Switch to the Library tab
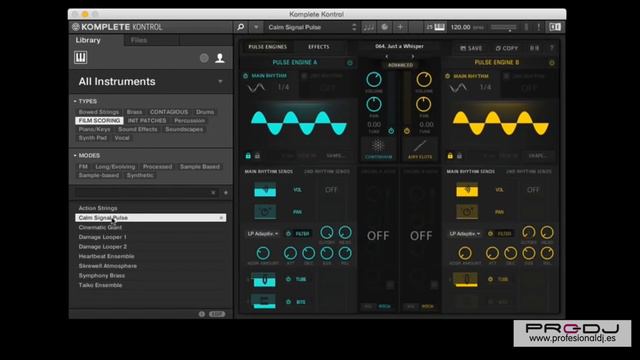640x360 pixels. tap(88, 40)
